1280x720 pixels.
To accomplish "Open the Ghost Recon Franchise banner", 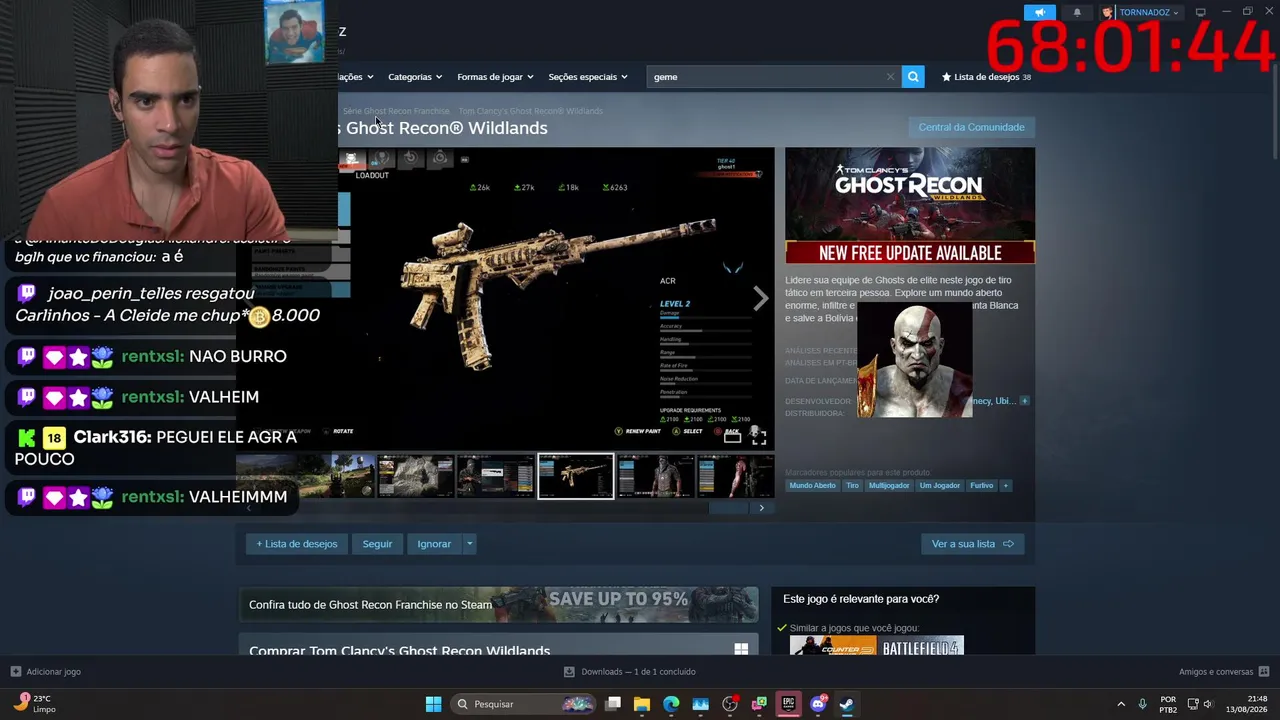I will coord(498,604).
